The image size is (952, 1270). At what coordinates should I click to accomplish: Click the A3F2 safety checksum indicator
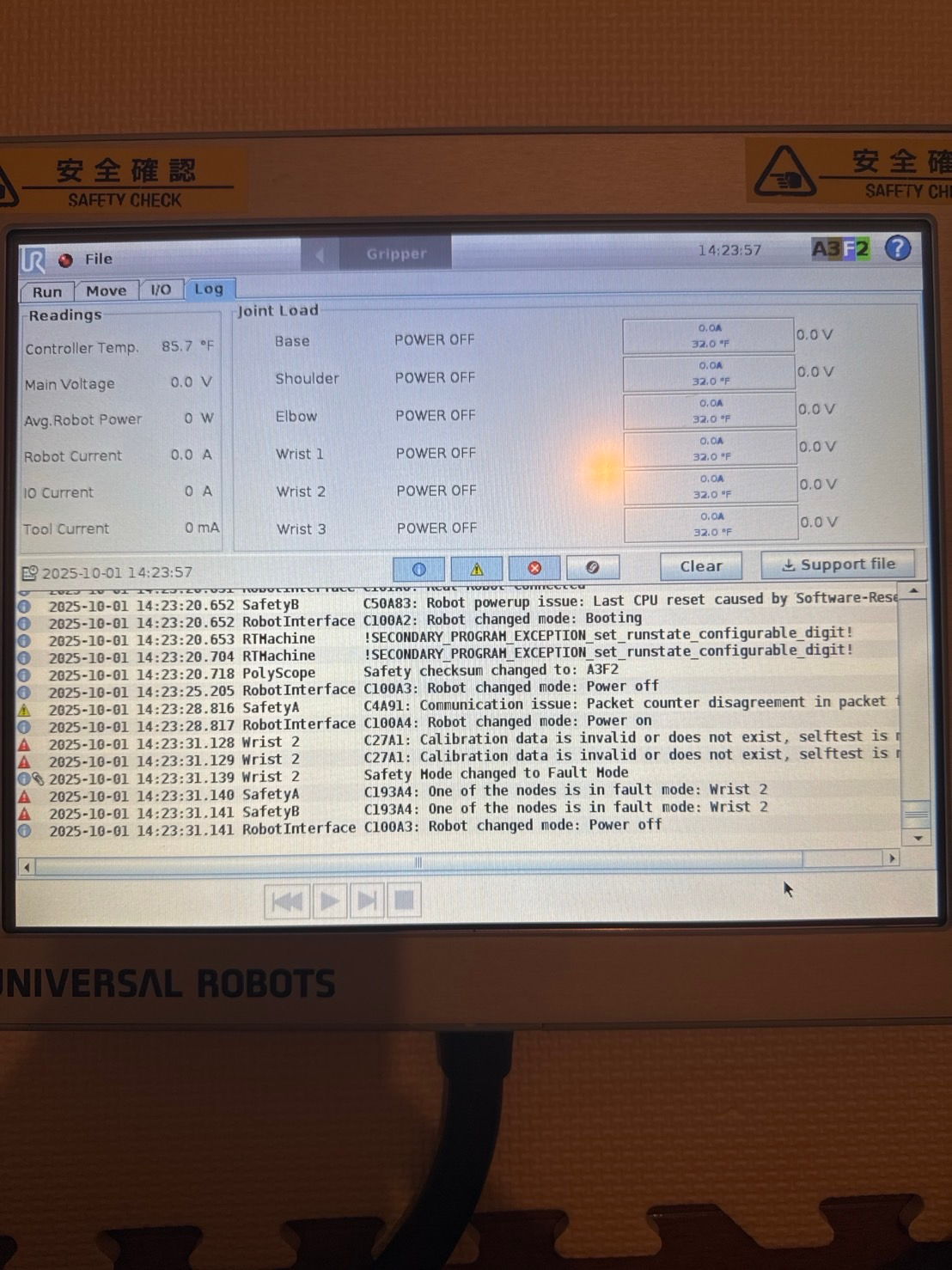click(x=840, y=249)
